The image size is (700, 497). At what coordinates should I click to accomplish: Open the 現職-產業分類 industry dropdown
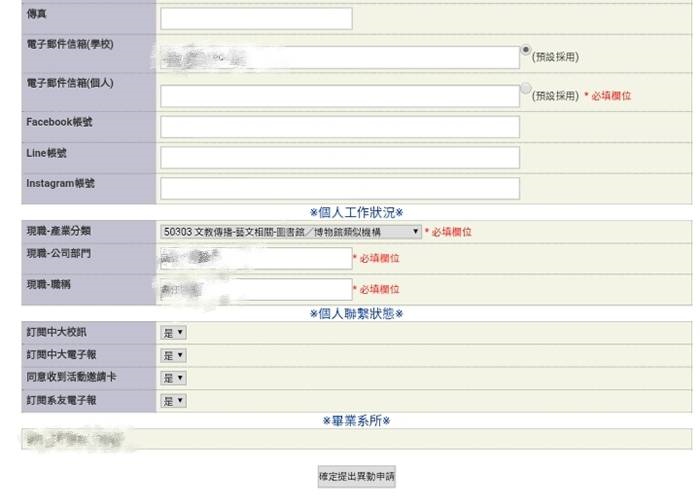coord(290,231)
